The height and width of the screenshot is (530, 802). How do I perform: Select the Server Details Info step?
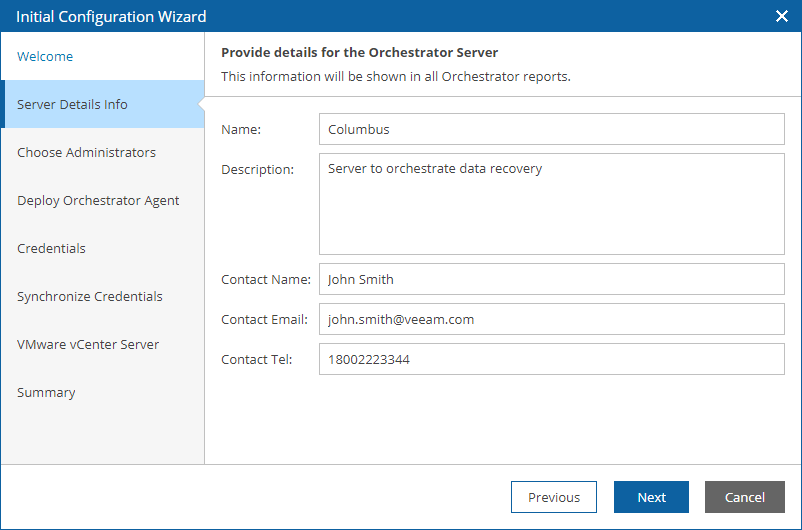(x=102, y=104)
